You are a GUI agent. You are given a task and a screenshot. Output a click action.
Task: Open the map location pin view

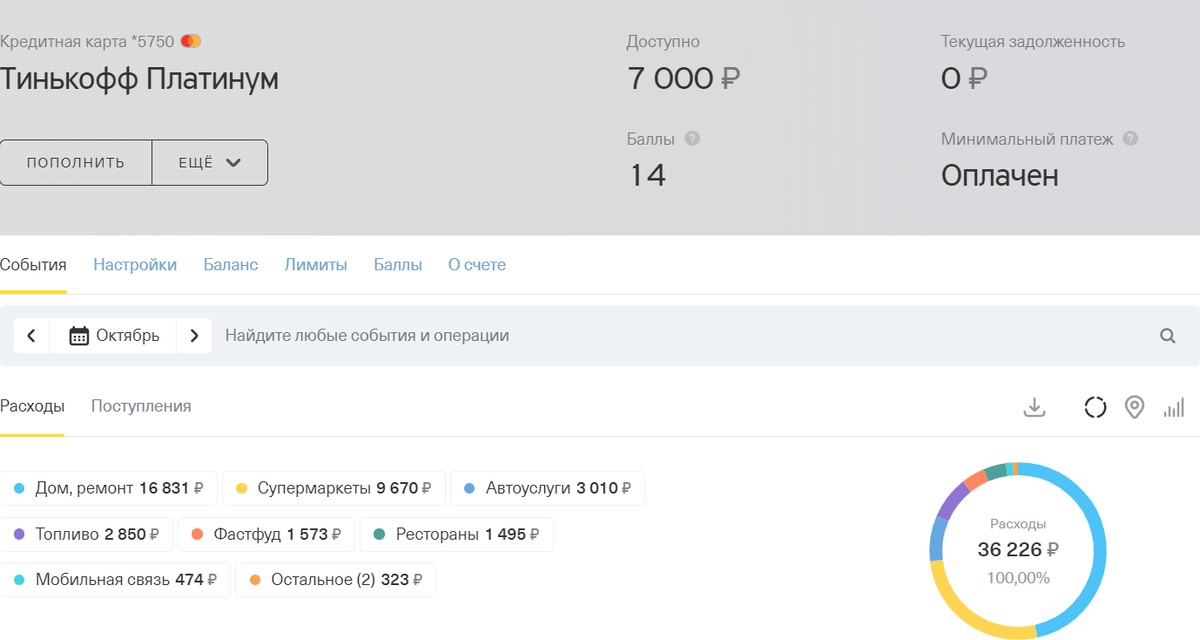(x=1134, y=407)
